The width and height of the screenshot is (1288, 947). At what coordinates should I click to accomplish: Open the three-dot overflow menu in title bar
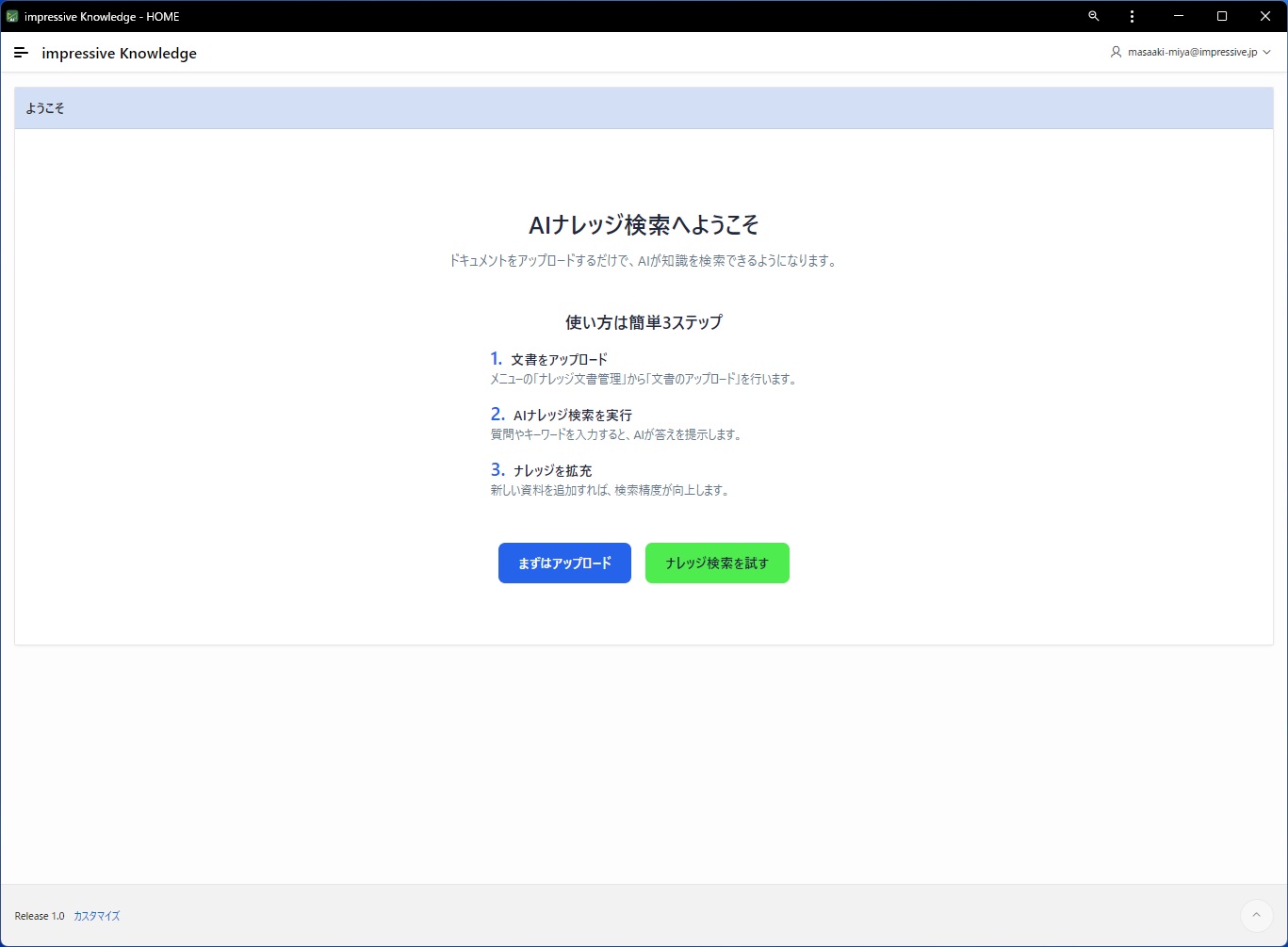coord(1132,16)
